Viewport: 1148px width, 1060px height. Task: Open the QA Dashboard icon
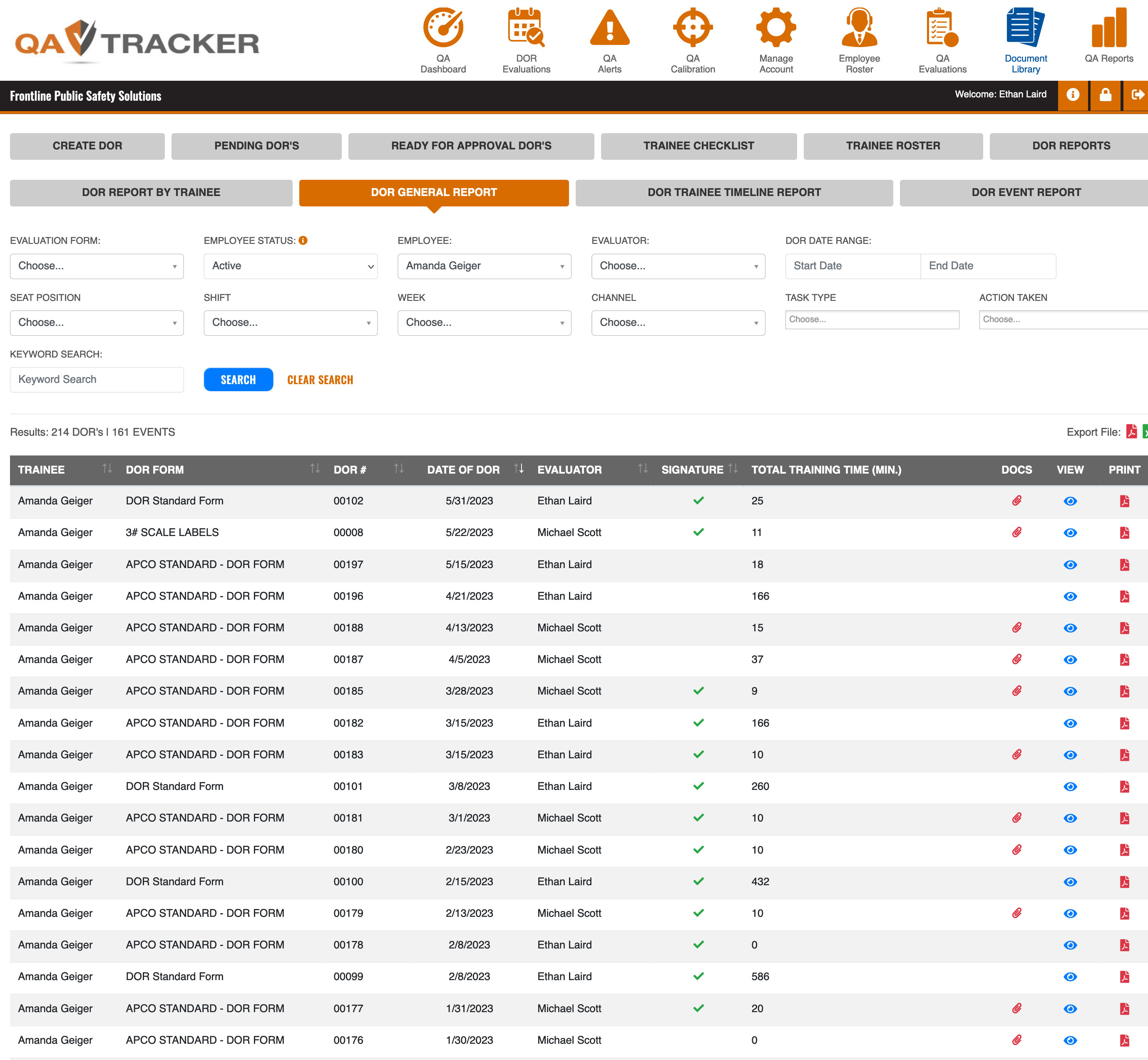[443, 27]
